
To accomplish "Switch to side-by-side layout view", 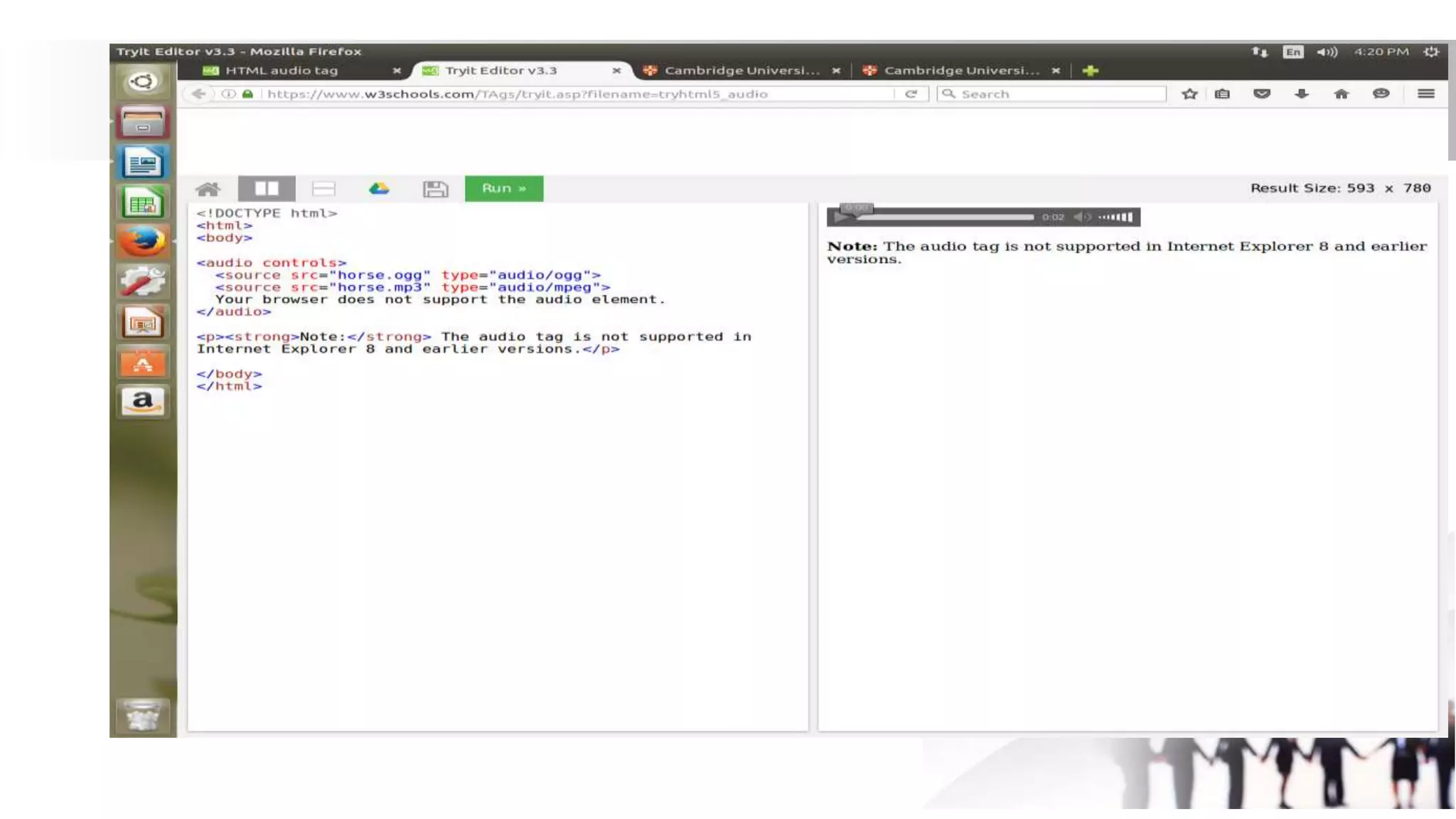I will point(267,188).
